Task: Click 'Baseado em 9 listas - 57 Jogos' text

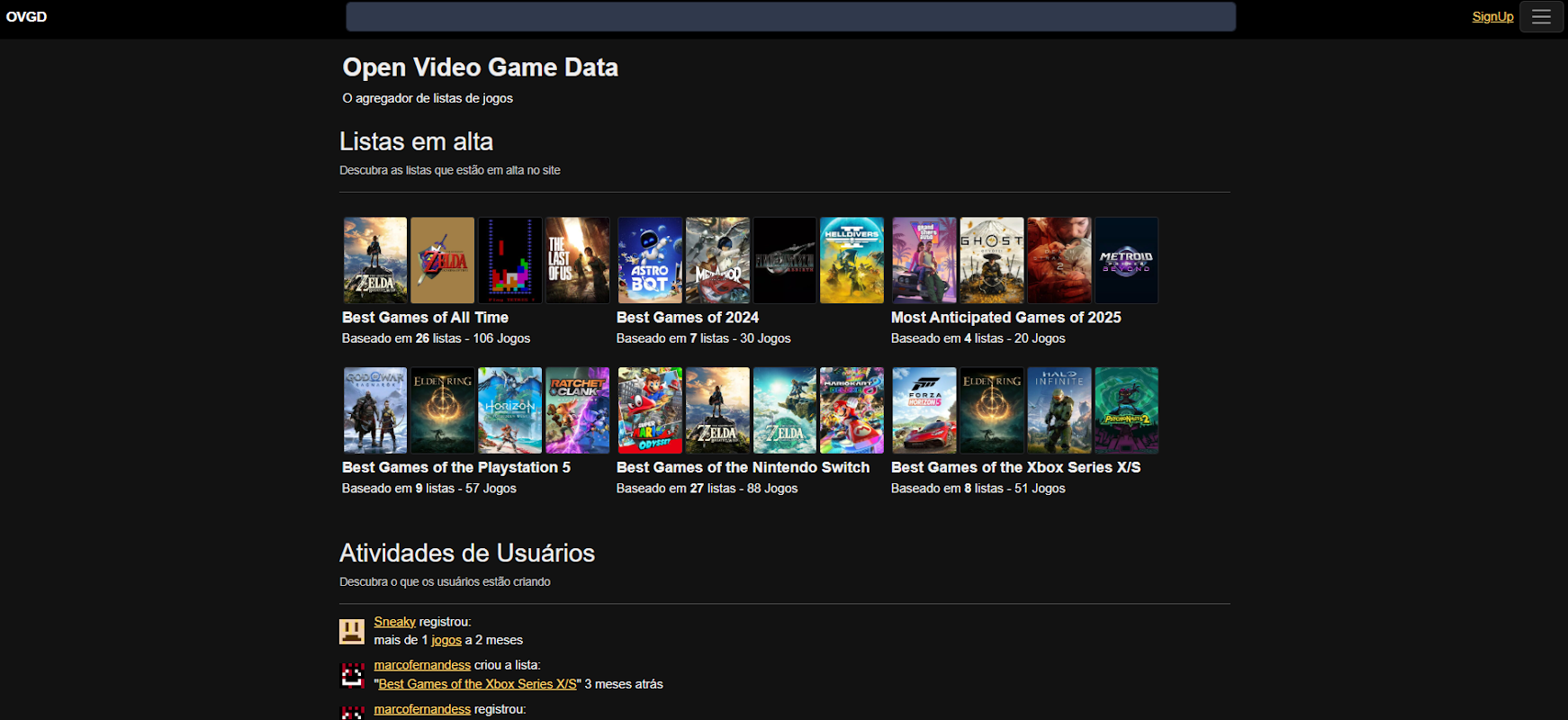Action: coord(429,489)
